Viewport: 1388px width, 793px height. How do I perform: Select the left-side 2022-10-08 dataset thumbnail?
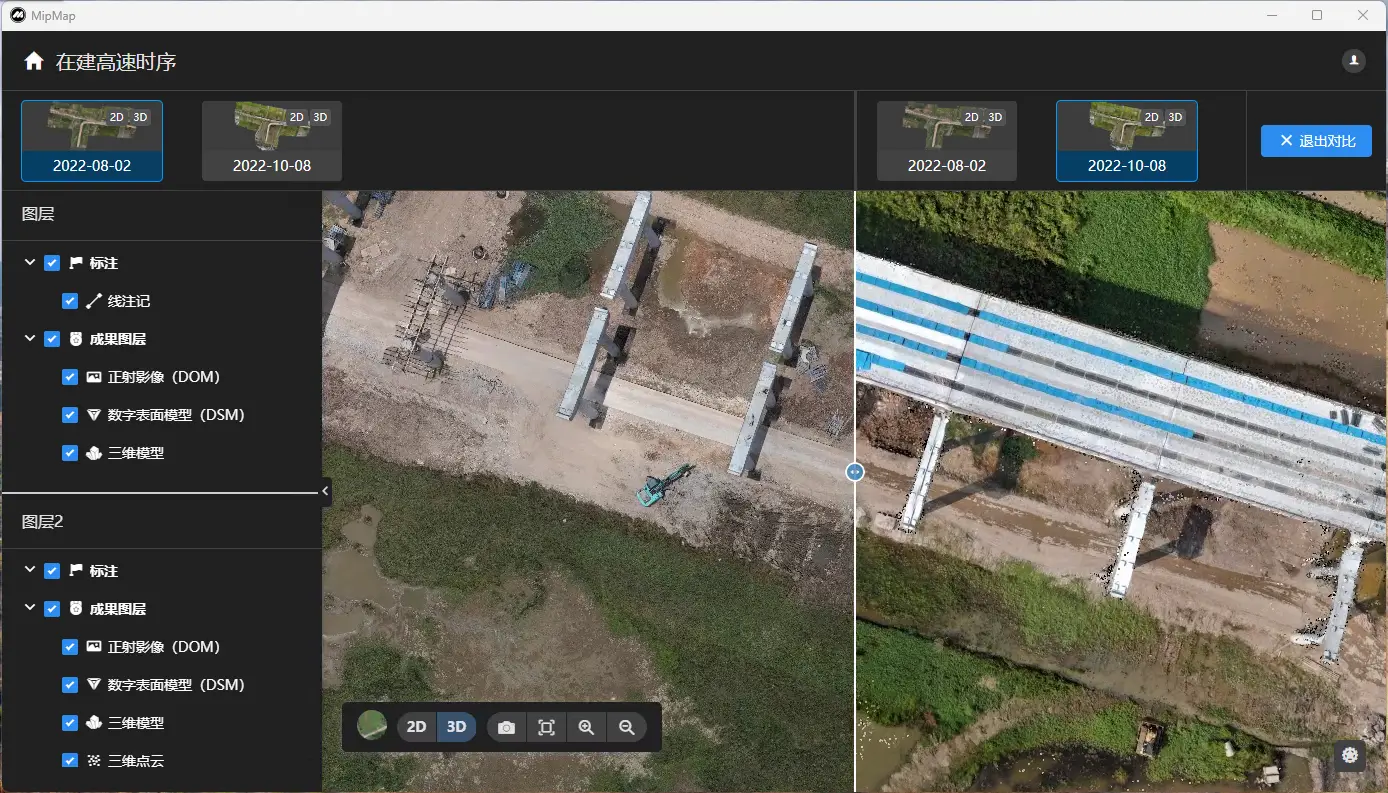272,141
